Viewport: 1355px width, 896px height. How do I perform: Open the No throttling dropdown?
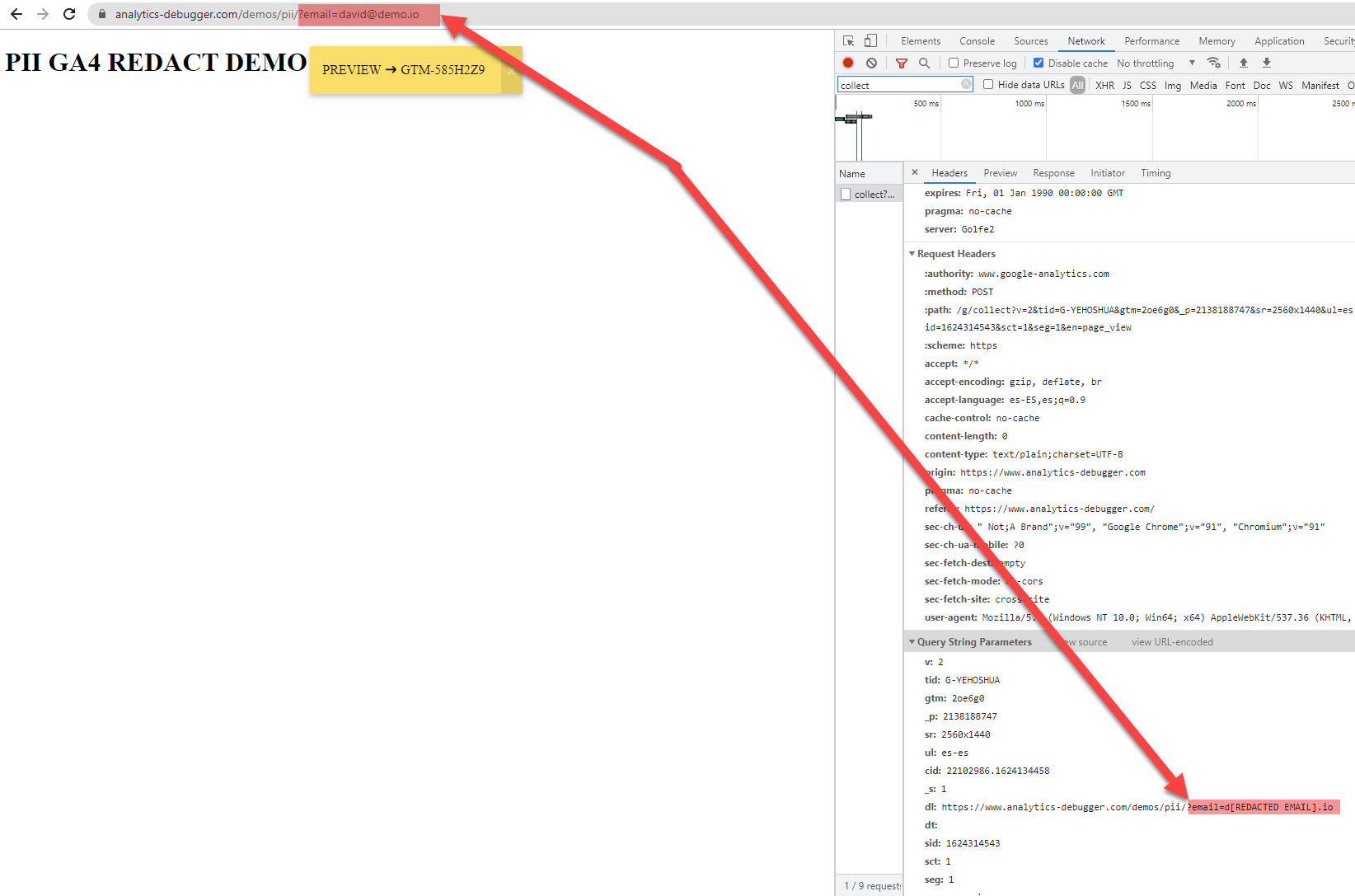pyautogui.click(x=1156, y=63)
